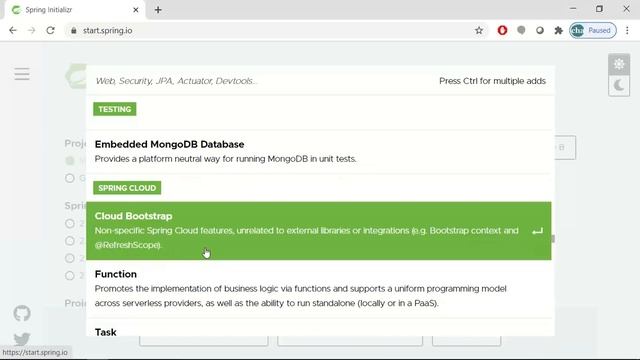Open the Opera red extension icon
This screenshot has height=360, width=640.
click(x=502, y=30)
